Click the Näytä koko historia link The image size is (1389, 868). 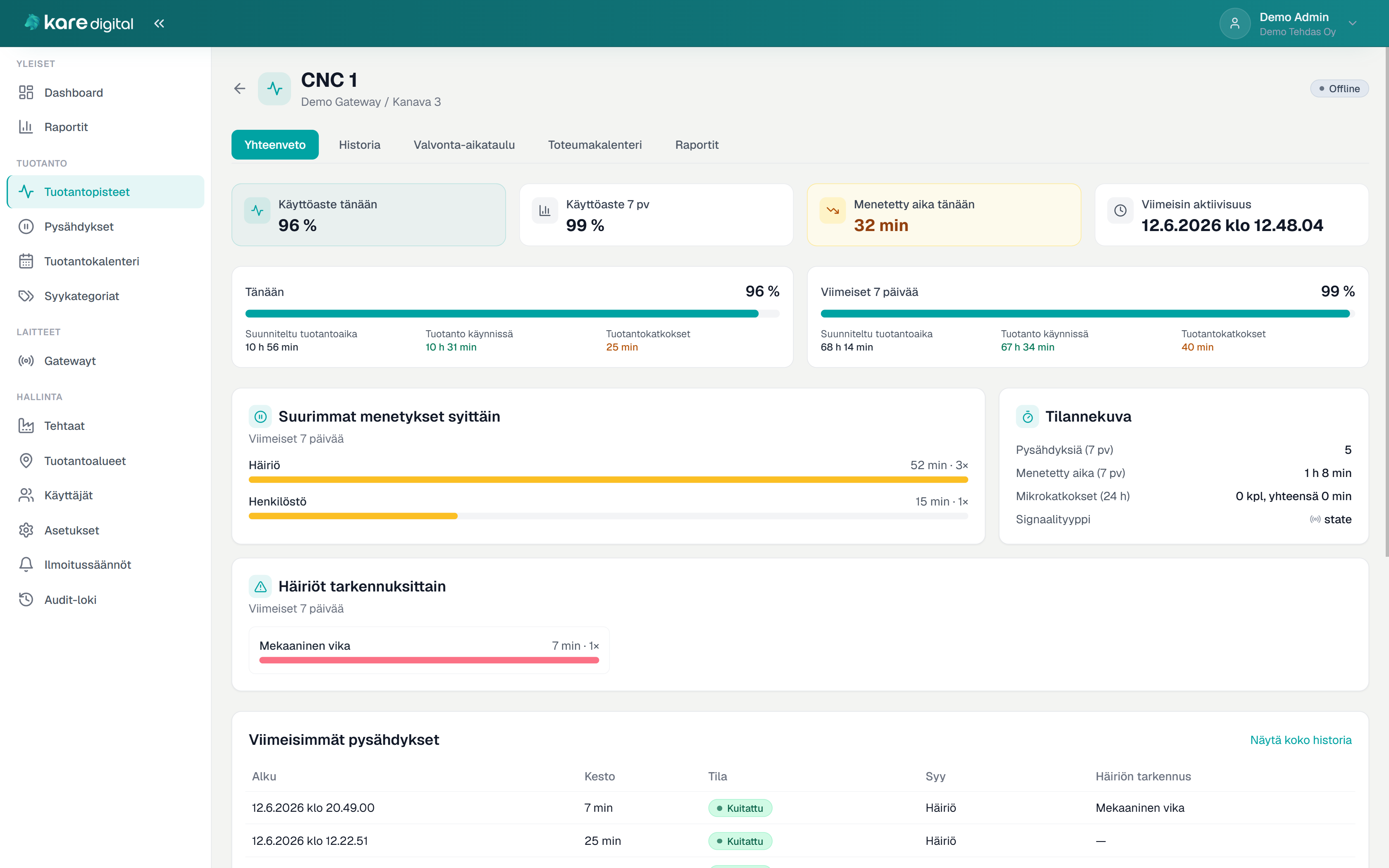point(1301,740)
